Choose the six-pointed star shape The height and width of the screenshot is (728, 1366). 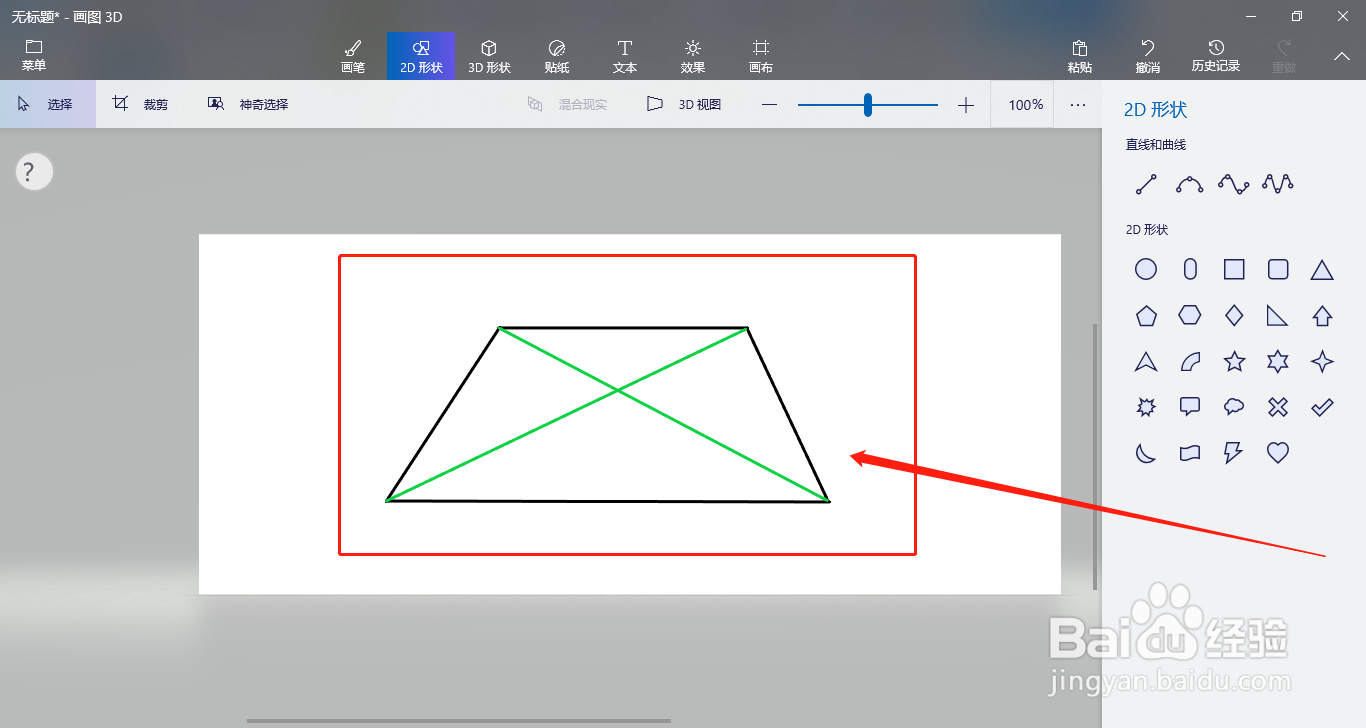[1278, 361]
